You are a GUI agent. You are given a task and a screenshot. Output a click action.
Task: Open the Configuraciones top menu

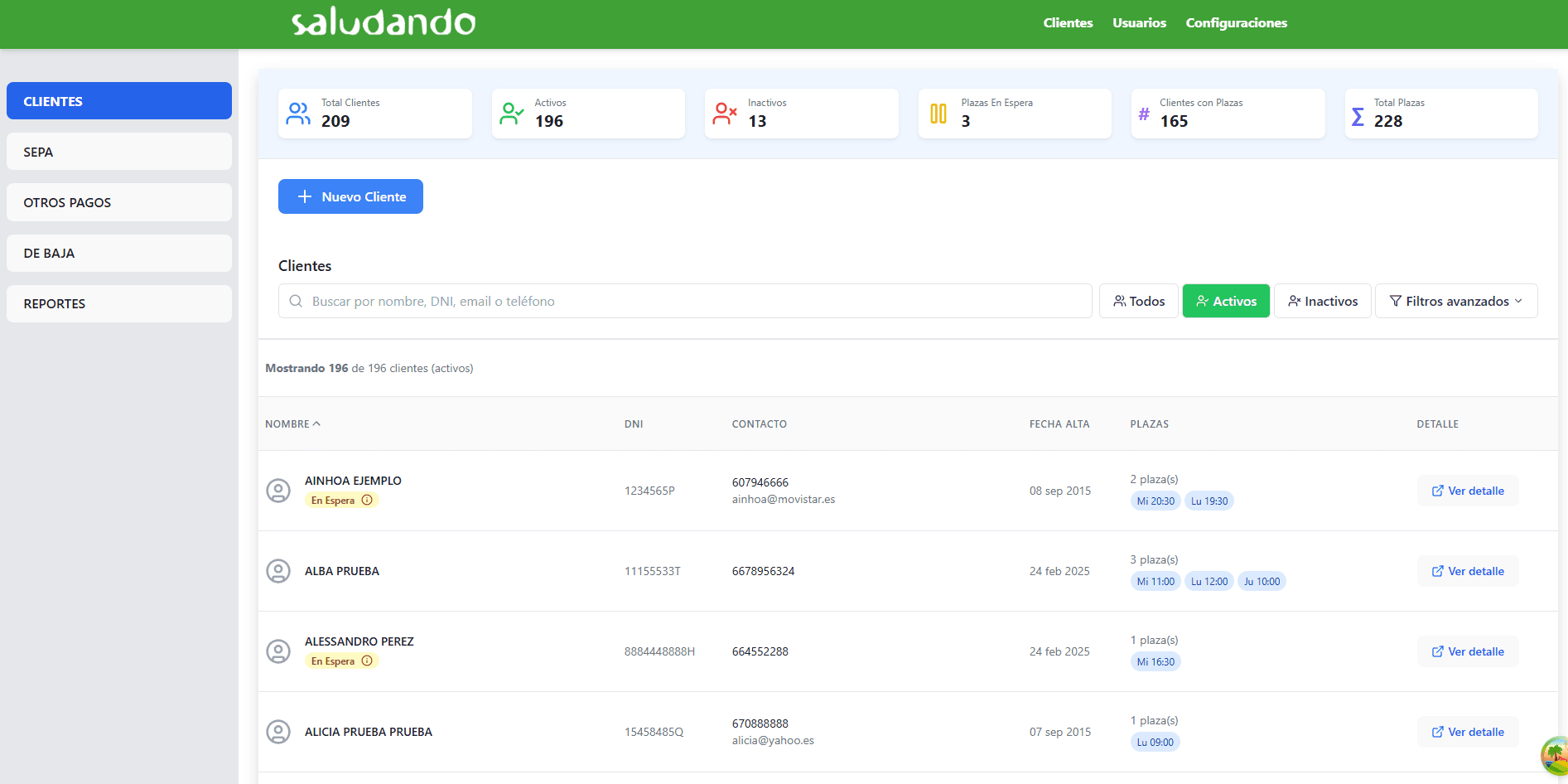click(x=1236, y=23)
